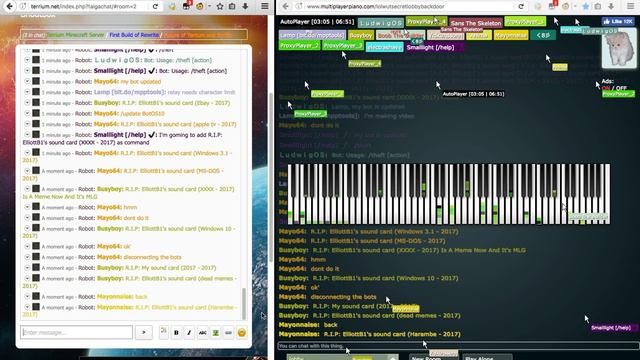Expand options for Mayo64 'hmm' message
Viewport: 640px width, 360px height.
pos(27,207)
